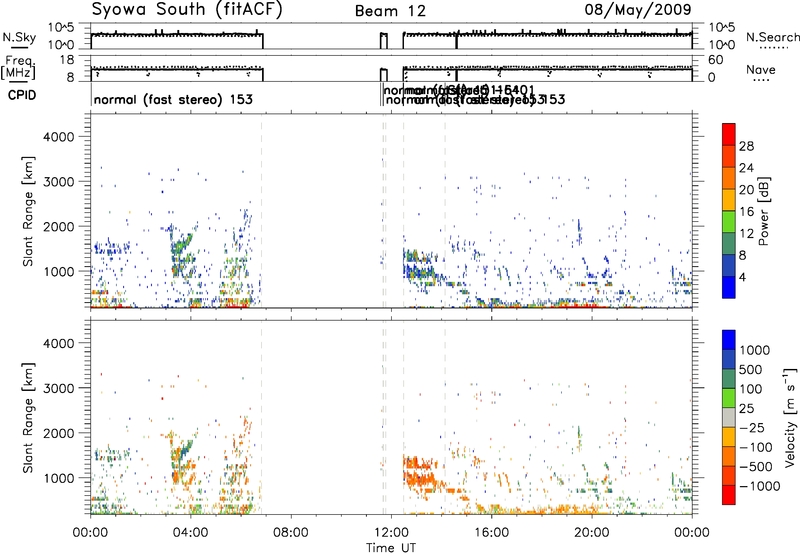Click the orange echo cluster near 13:00 in velocity panel
Screen dimensions: 800x554
tap(418, 472)
